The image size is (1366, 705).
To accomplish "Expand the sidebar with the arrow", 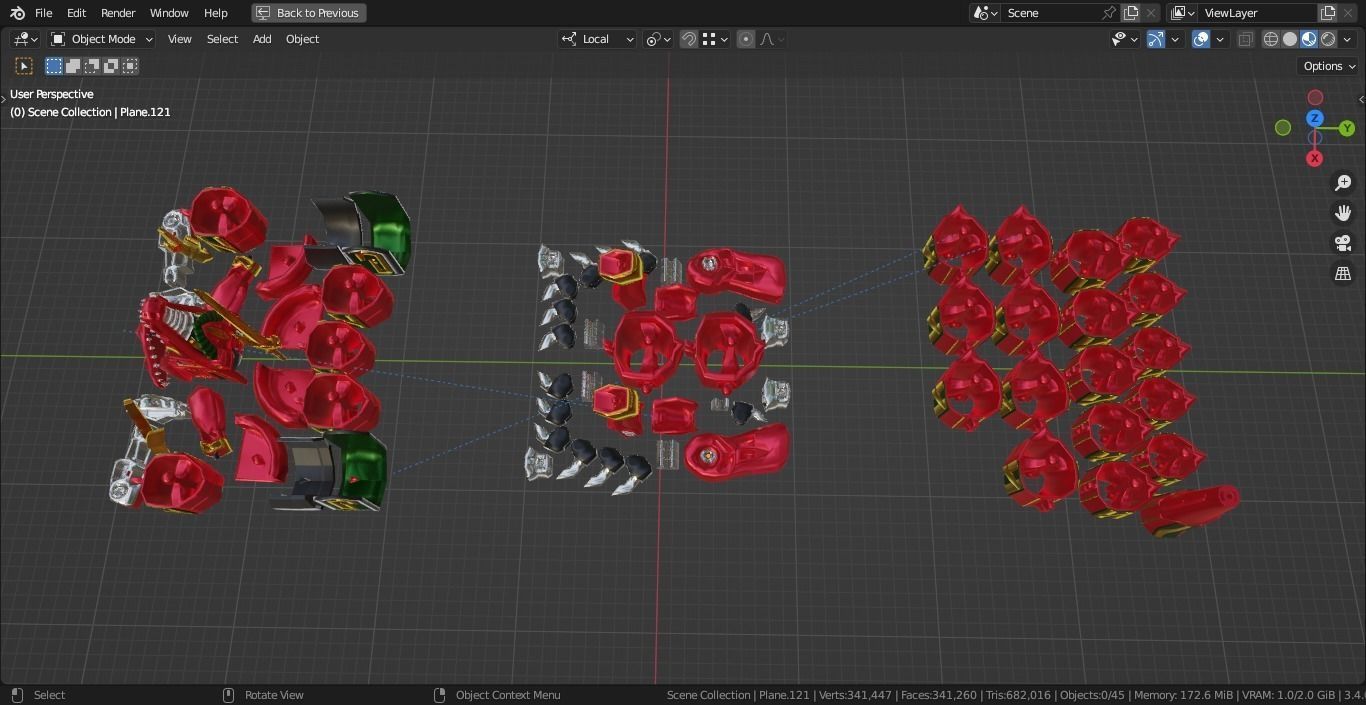I will [x=1361, y=99].
